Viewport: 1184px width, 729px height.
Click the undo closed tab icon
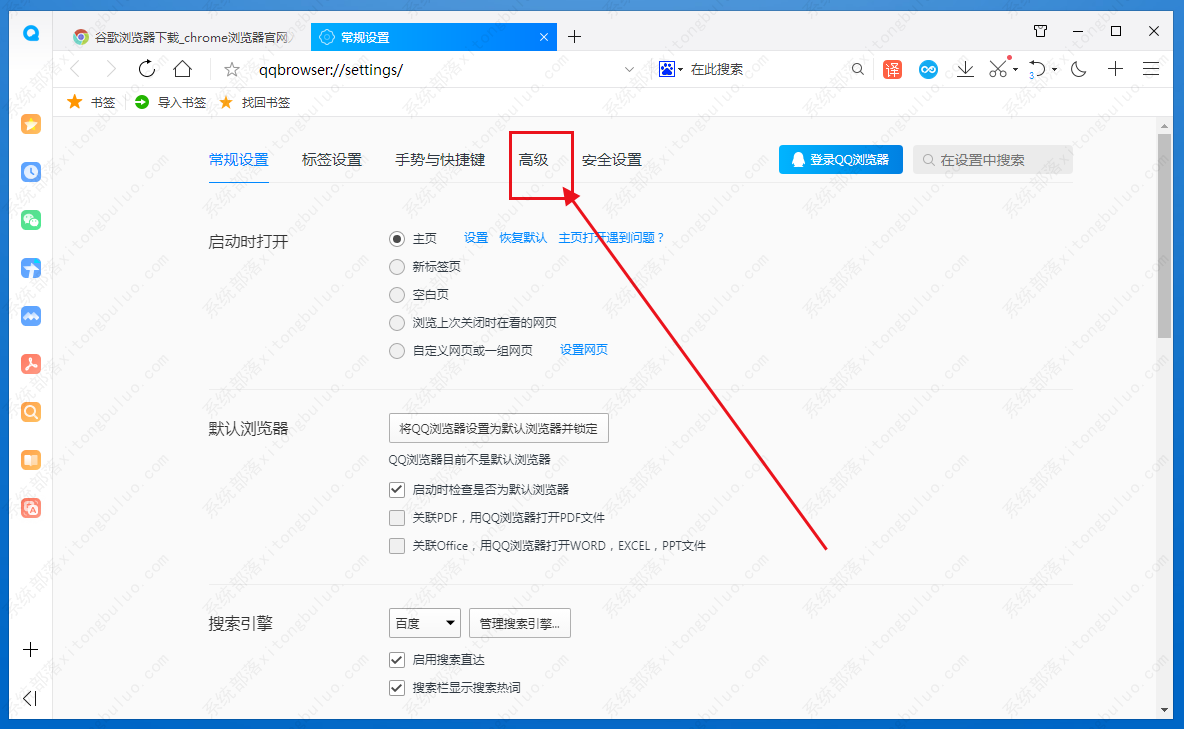1038,70
